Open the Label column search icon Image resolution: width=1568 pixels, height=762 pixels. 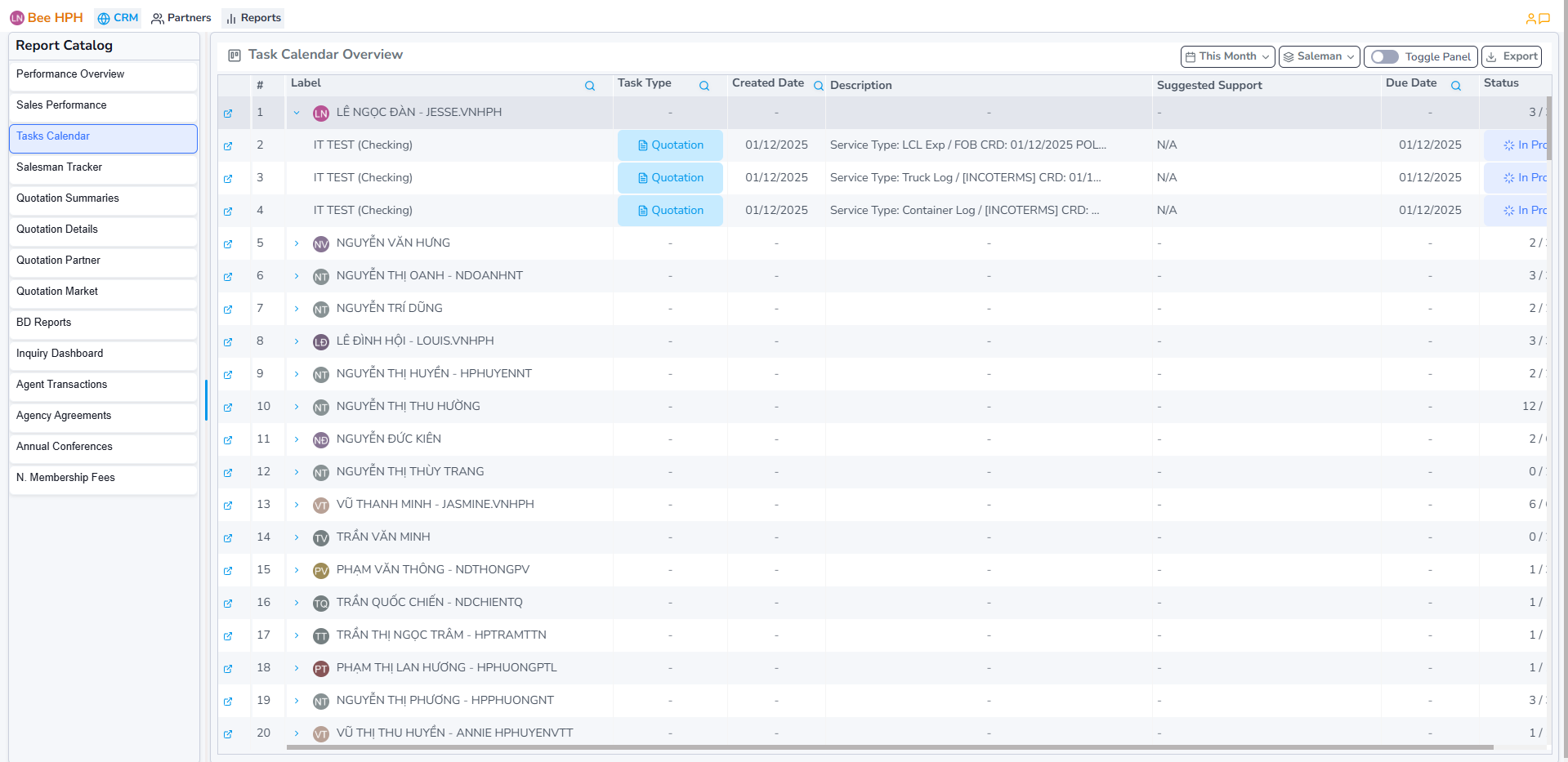(x=589, y=85)
